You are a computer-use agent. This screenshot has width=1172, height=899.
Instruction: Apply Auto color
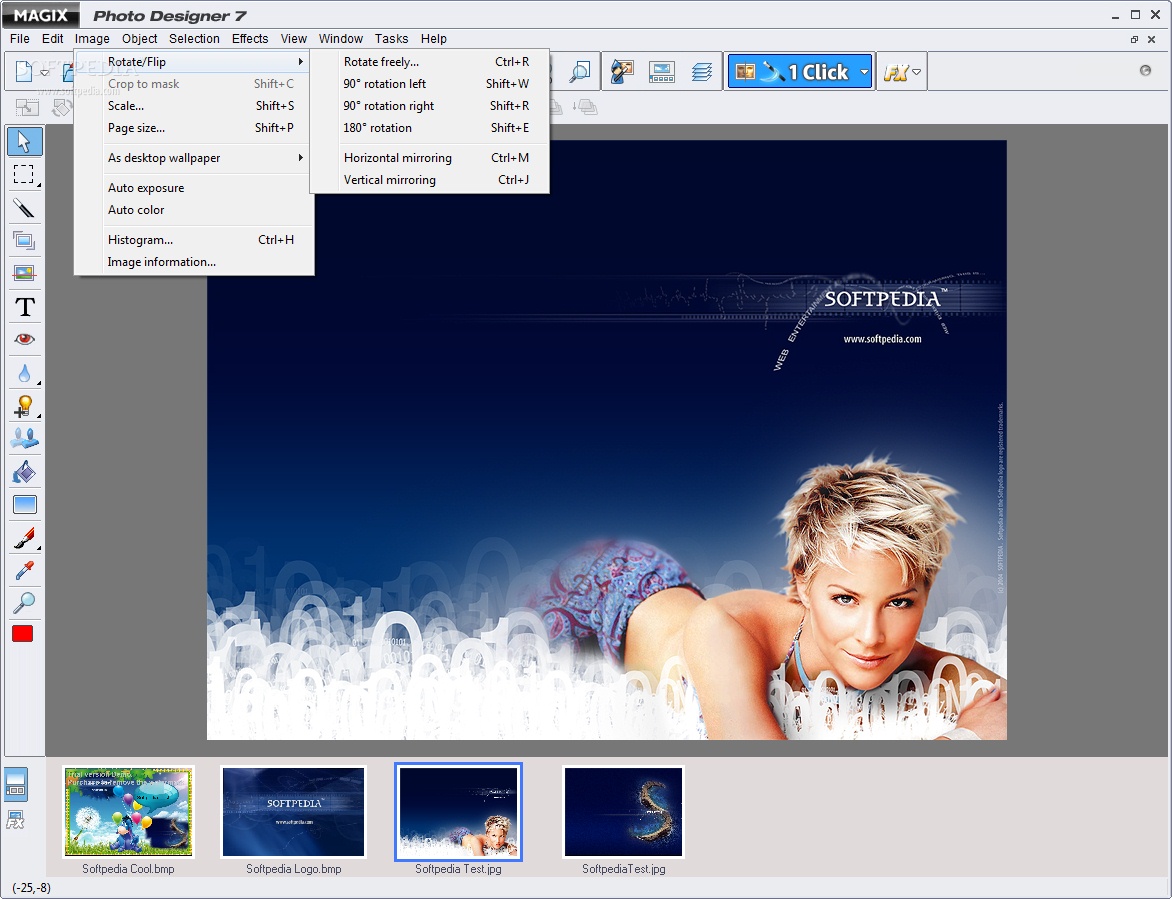pos(194,210)
